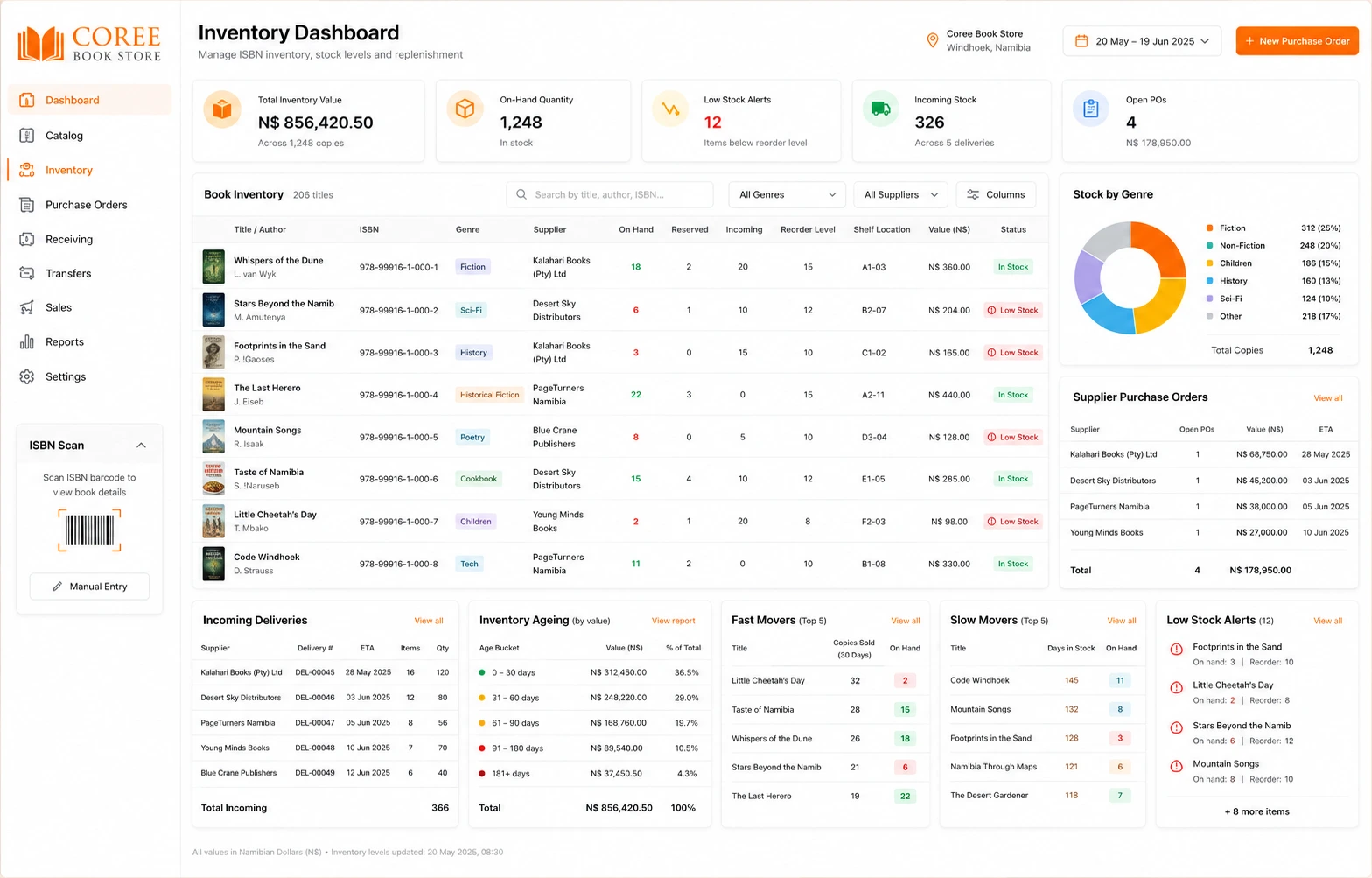Open the date range picker

point(1142,41)
